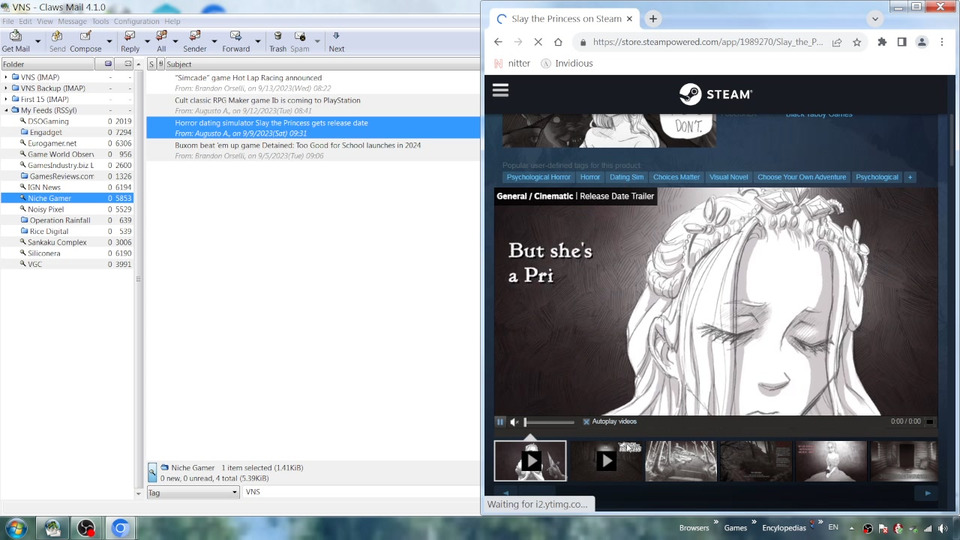Open the View menu
The height and width of the screenshot is (540, 960).
(x=45, y=21)
